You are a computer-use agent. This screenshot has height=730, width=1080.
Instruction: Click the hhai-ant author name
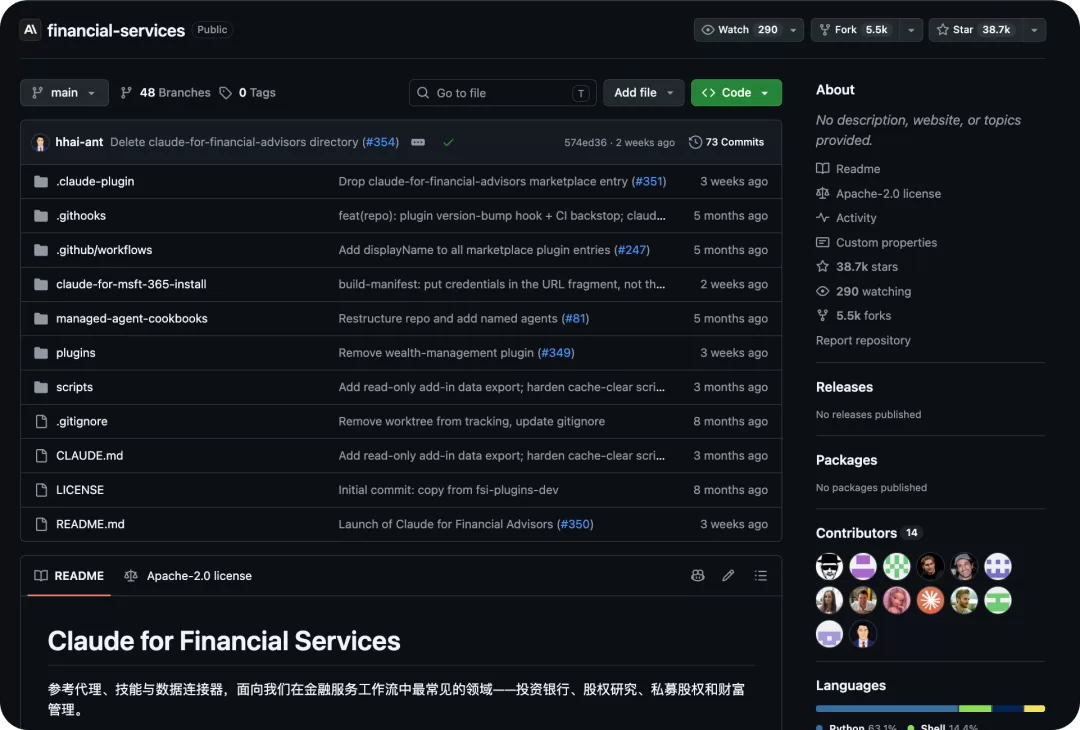pyautogui.click(x=79, y=142)
